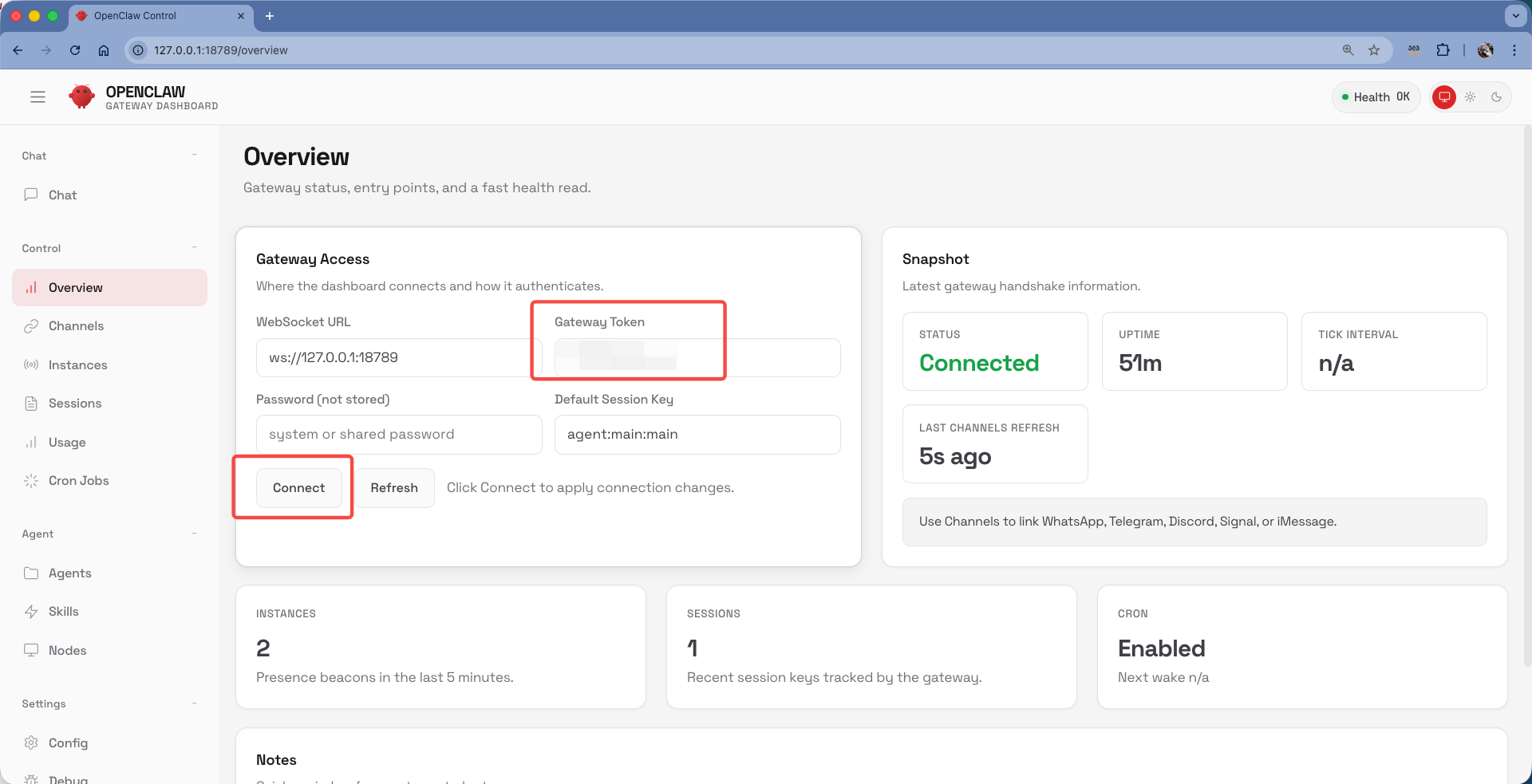Switch to system theme mode
The width and height of the screenshot is (1532, 784).
click(1443, 97)
